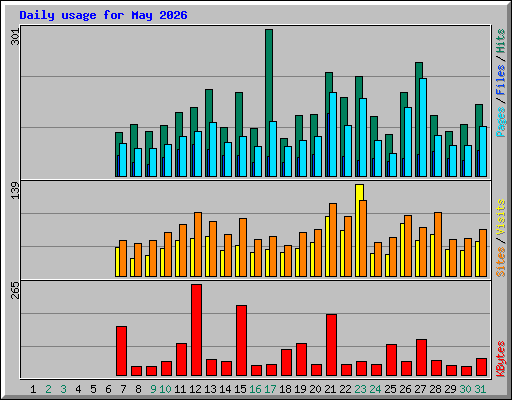The image size is (512, 400).
Task: Click day label 29 on the x-axis
Action: pyautogui.click(x=450, y=389)
